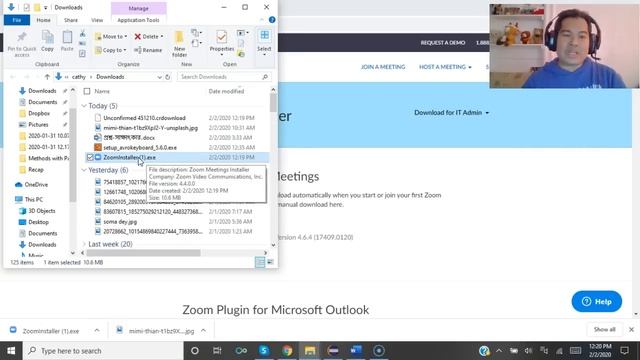
Task: Open Download for IT Admin dropdown
Action: 451,113
